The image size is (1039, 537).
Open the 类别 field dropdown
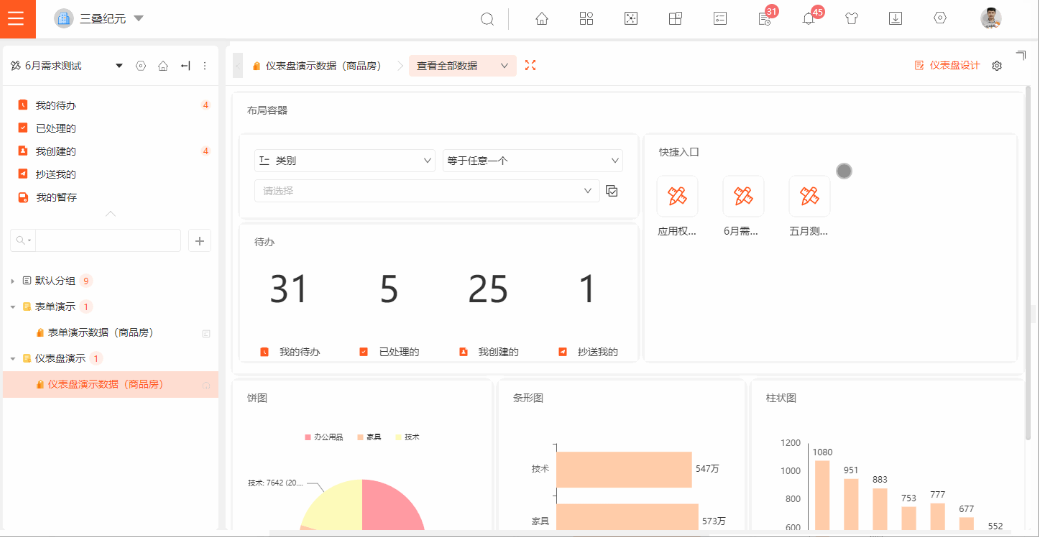tap(345, 160)
